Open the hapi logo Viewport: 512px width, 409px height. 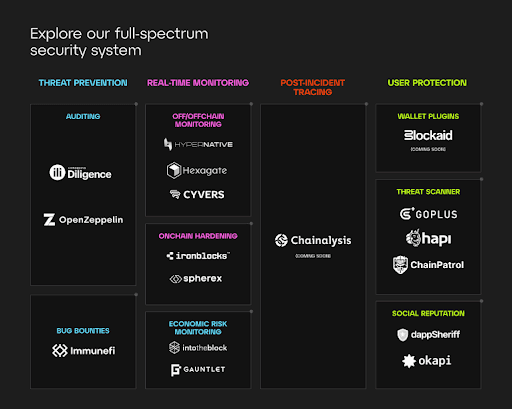pos(428,238)
